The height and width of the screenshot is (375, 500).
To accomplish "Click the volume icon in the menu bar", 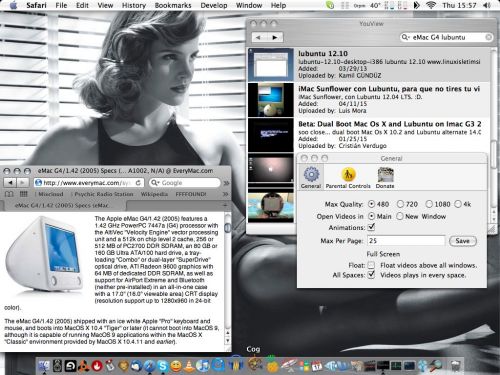I will (487, 5).
